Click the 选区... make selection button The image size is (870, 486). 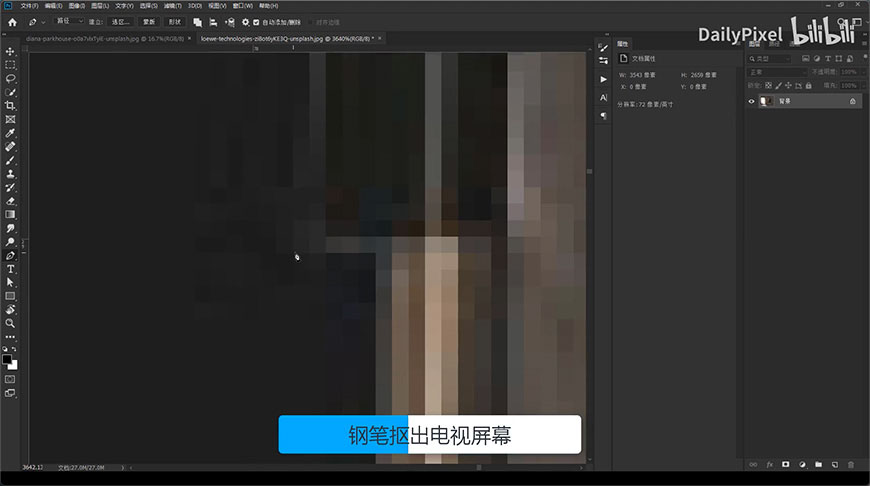(x=120, y=22)
